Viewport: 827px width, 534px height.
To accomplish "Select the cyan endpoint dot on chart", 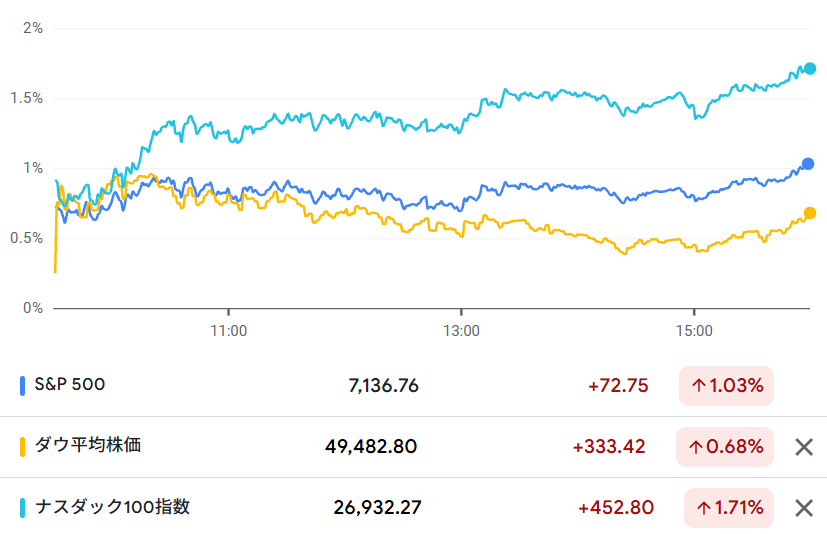I will 810,69.
